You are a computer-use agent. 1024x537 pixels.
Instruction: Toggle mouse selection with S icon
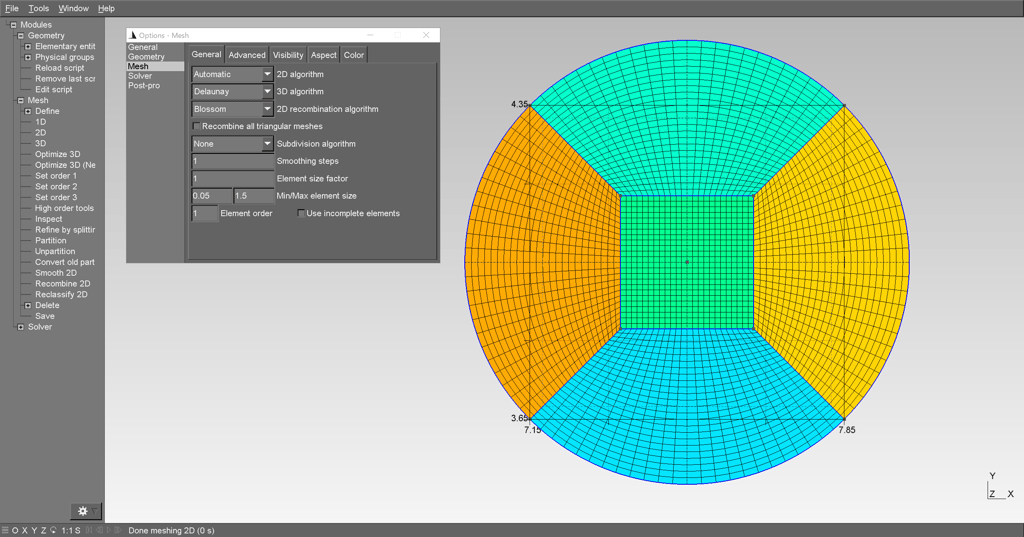pos(78,530)
